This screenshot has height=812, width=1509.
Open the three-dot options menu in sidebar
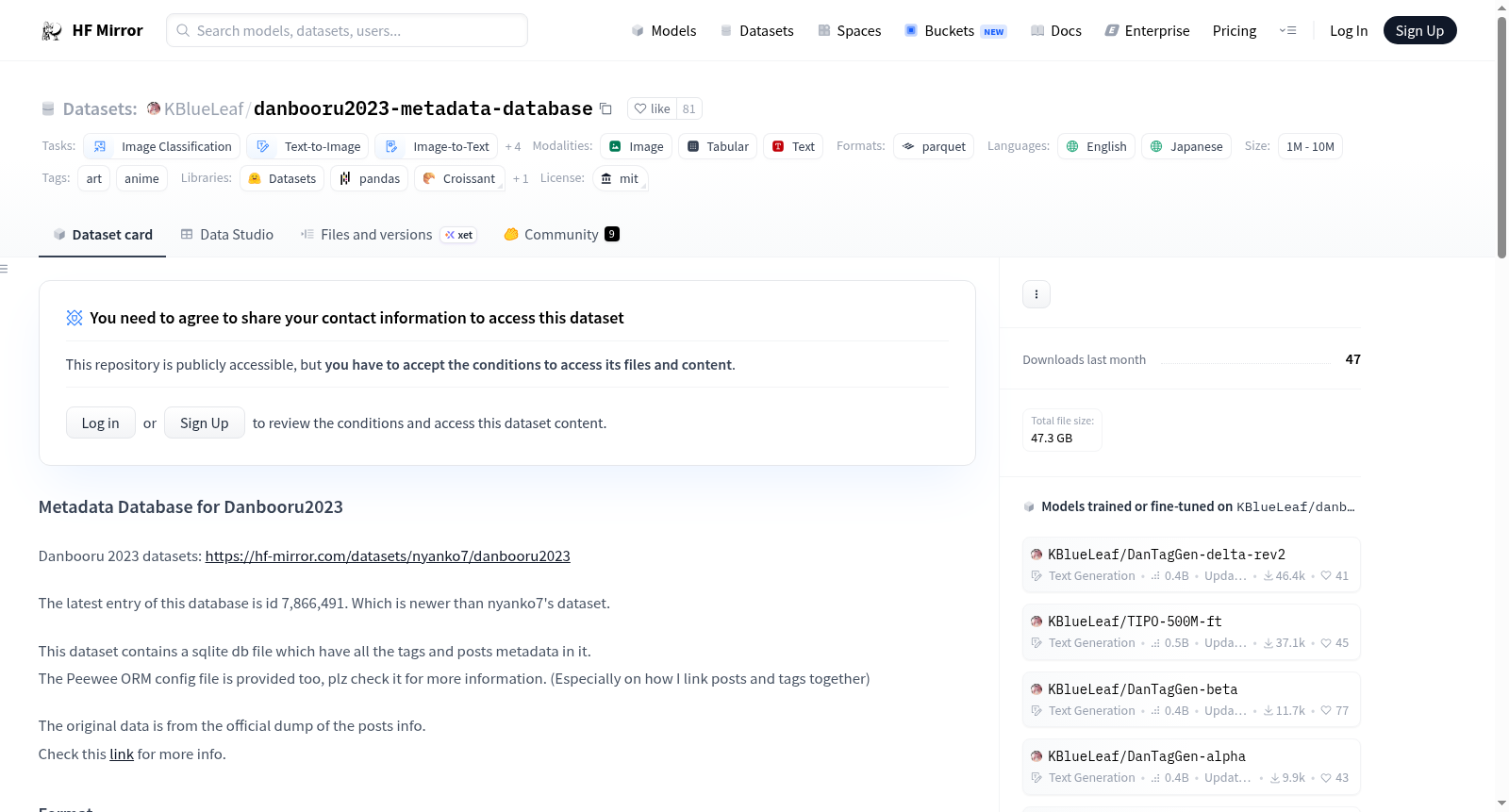pos(1036,294)
